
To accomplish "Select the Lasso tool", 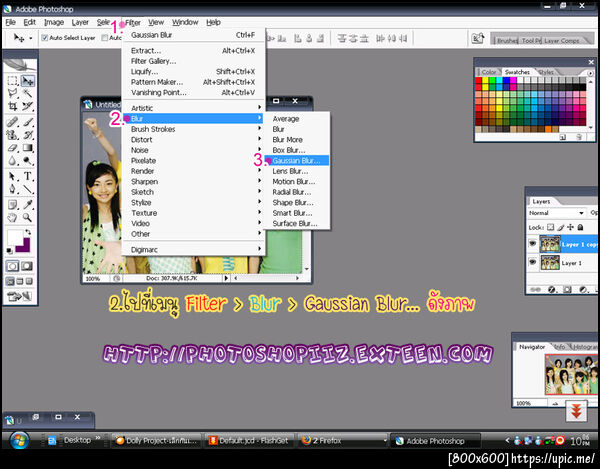I will 13,93.
